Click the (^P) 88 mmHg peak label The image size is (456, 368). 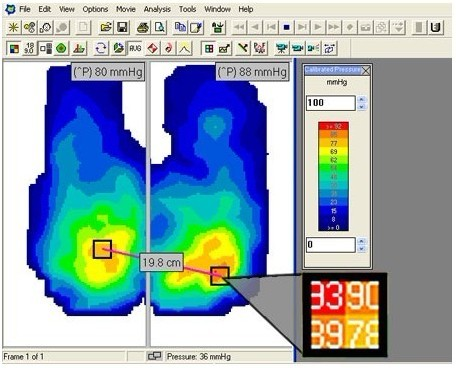point(252,72)
